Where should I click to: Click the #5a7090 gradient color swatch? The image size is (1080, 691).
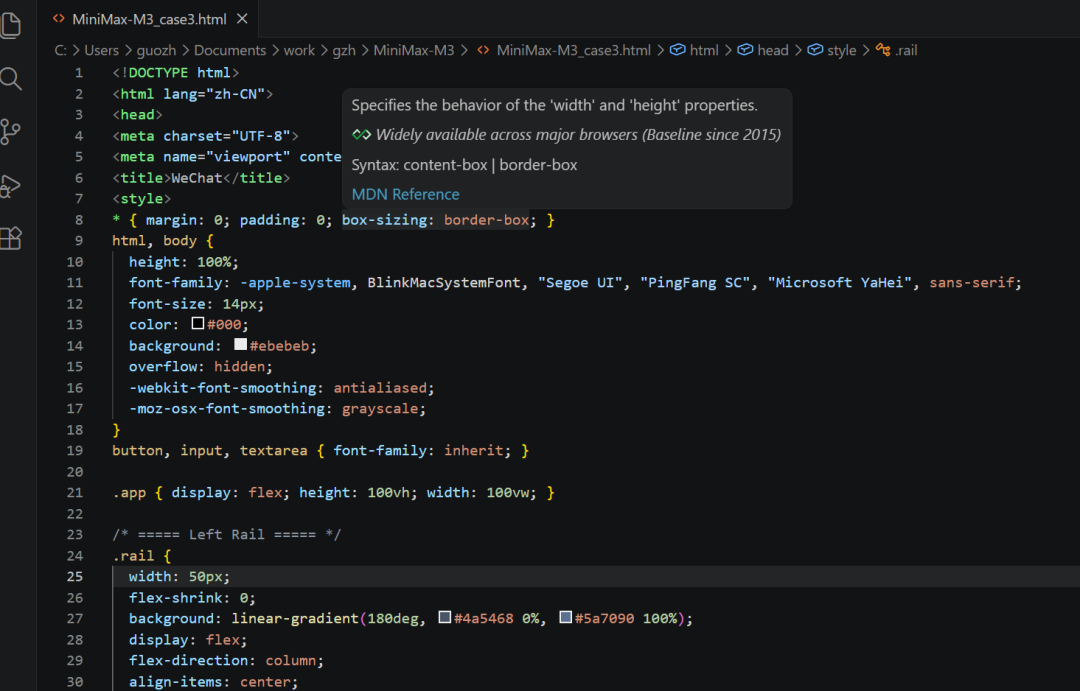(x=565, y=617)
